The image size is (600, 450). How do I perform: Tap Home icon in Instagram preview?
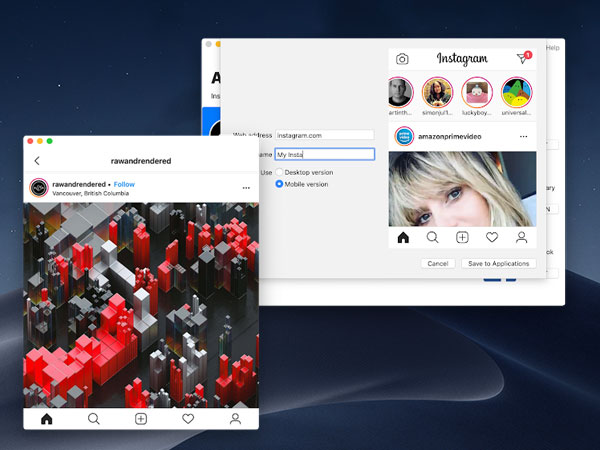coord(403,238)
